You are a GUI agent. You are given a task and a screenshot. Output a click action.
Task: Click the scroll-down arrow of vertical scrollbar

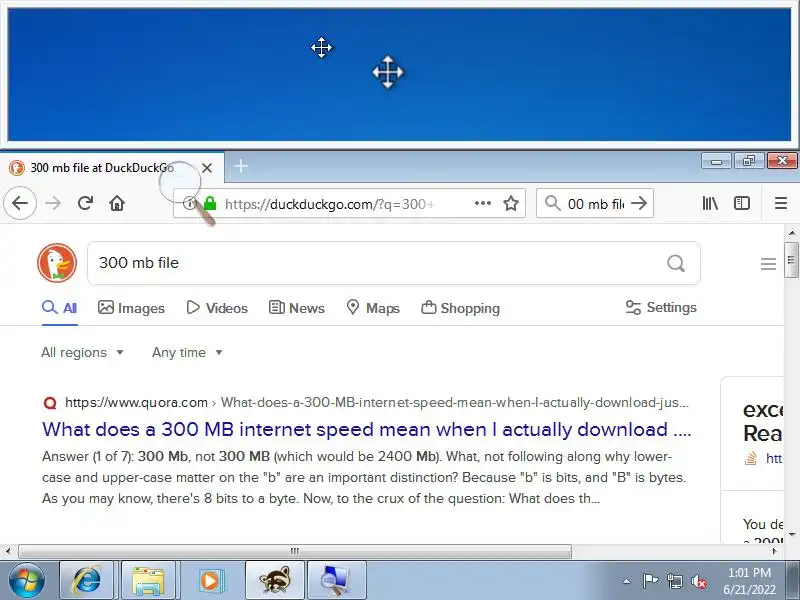(x=791, y=535)
